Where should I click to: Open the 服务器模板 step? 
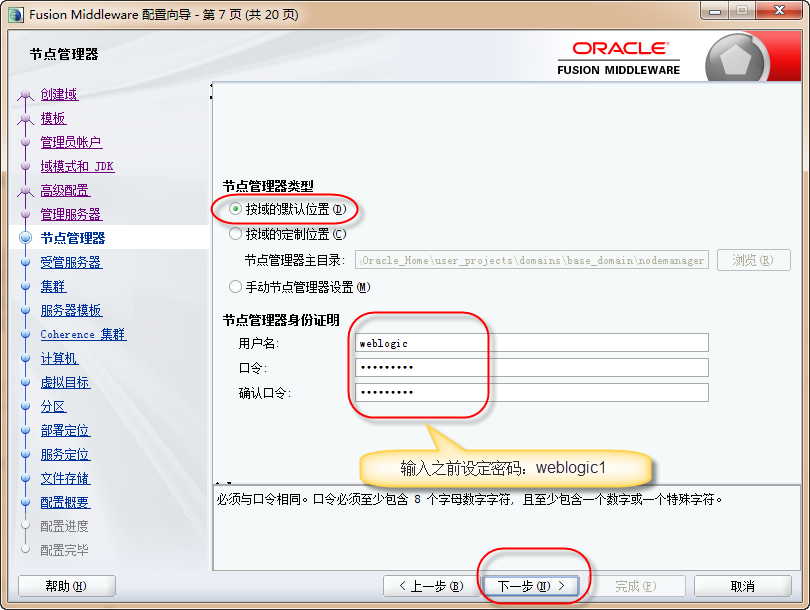point(71,310)
